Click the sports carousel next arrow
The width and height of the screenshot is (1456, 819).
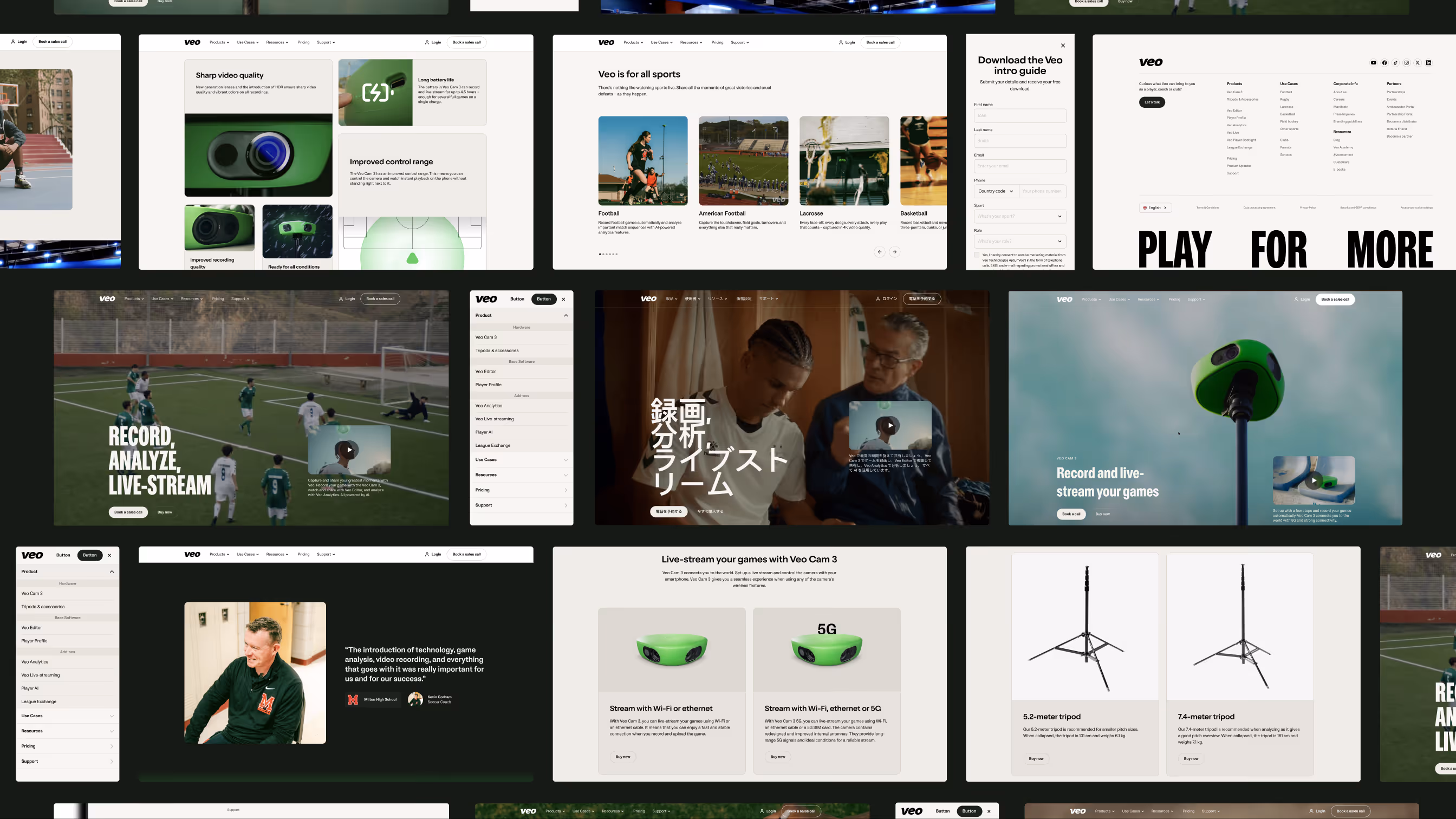(894, 252)
